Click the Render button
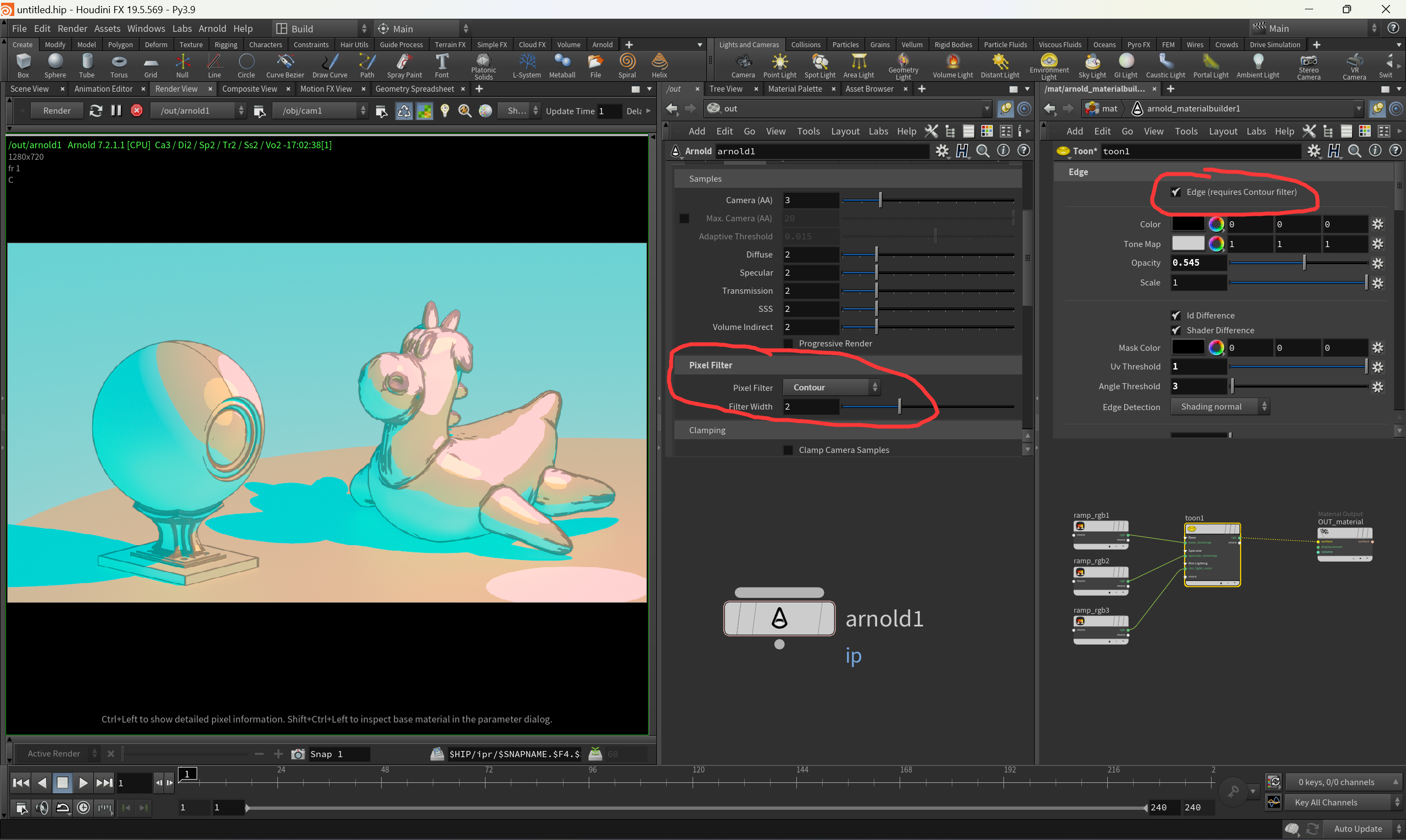Viewport: 1406px width, 840px height. pyautogui.click(x=57, y=110)
